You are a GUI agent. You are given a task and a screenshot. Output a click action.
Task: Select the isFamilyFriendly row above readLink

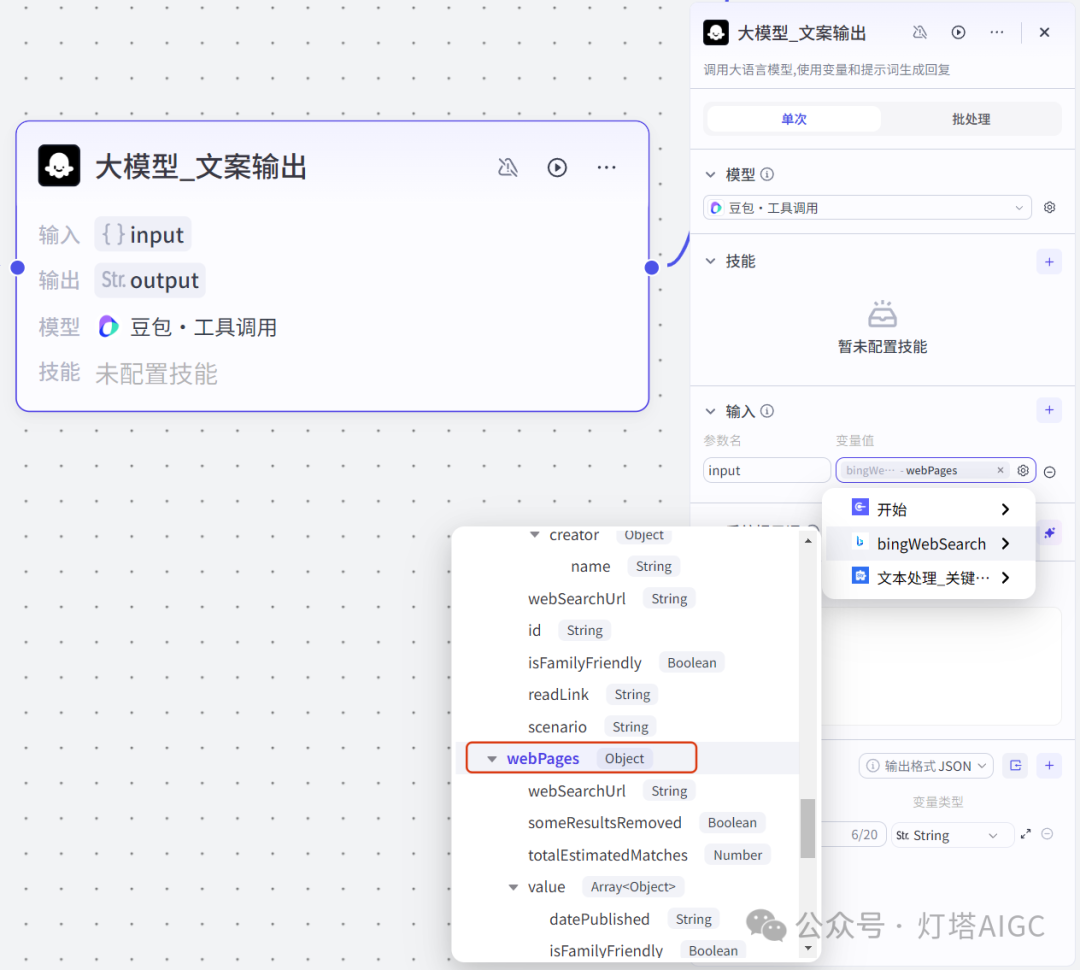(x=625, y=663)
